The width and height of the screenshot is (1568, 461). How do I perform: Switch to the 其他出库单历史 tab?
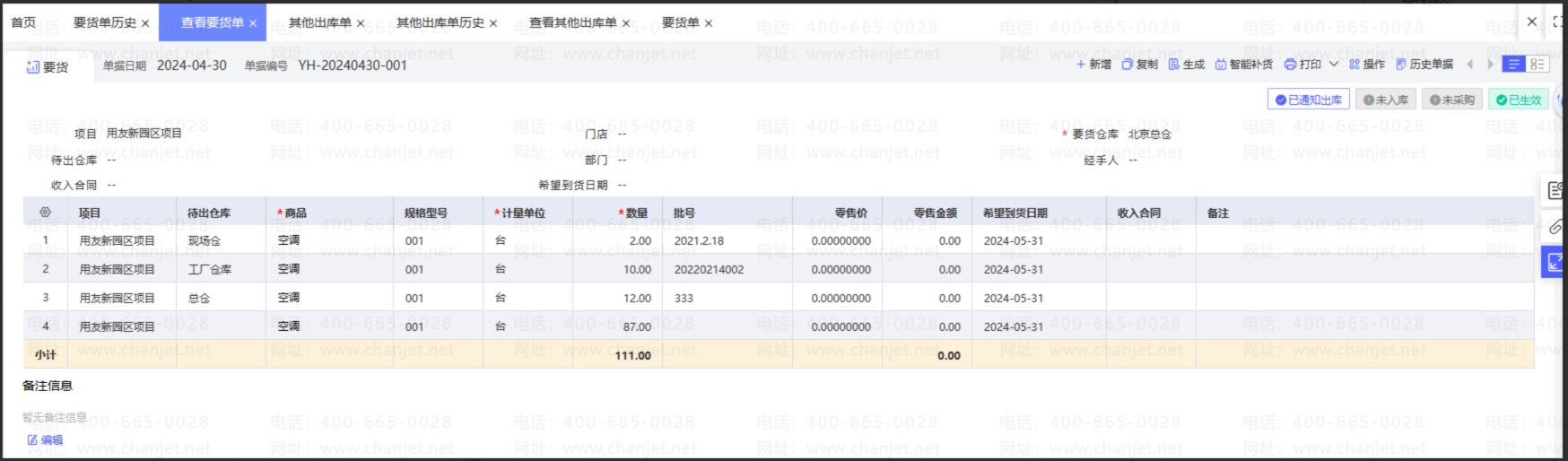tap(440, 22)
